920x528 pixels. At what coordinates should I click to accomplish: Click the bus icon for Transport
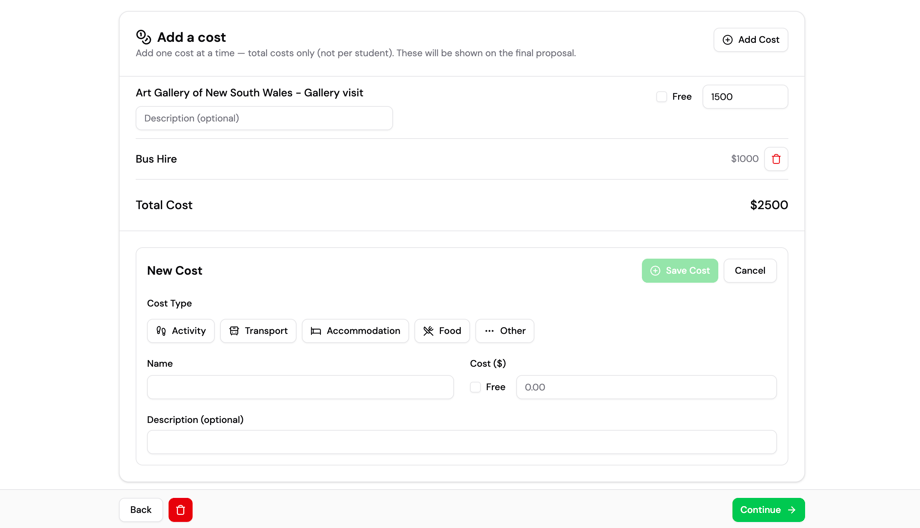[x=234, y=331]
